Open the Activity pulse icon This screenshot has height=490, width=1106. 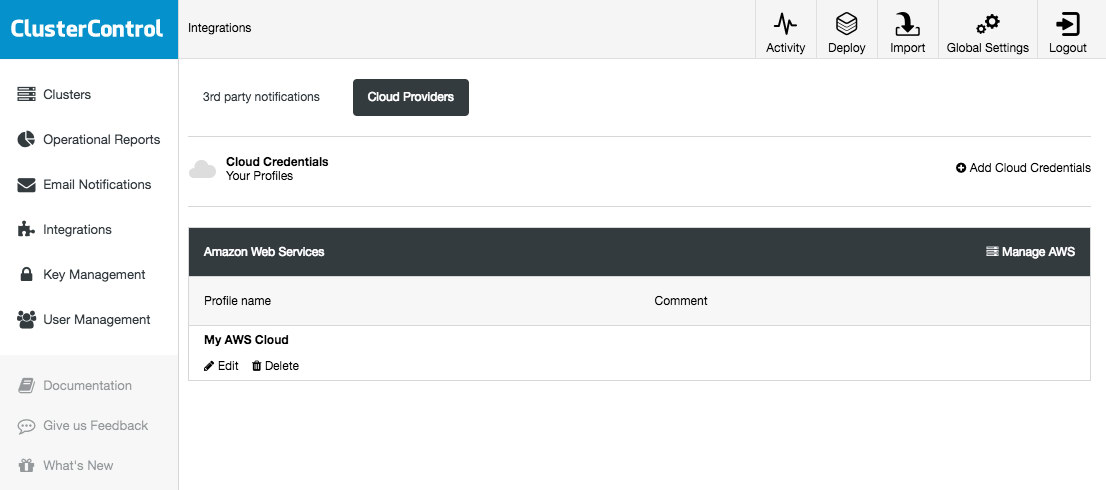coord(785,24)
